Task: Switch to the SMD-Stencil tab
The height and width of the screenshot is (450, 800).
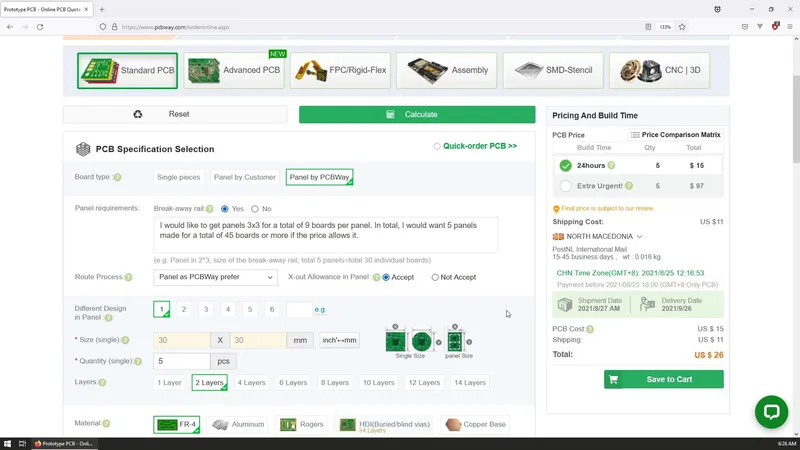Action: click(553, 71)
